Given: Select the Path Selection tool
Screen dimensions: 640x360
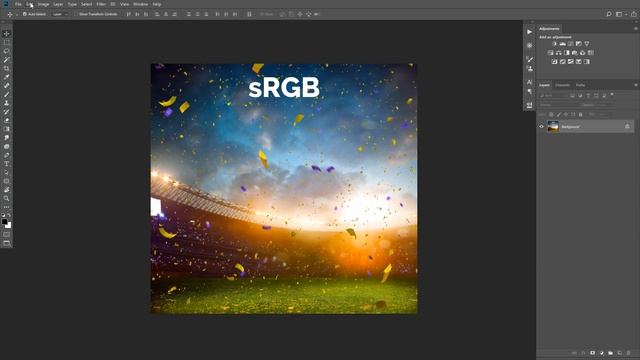Looking at the screenshot, I should 7,172.
